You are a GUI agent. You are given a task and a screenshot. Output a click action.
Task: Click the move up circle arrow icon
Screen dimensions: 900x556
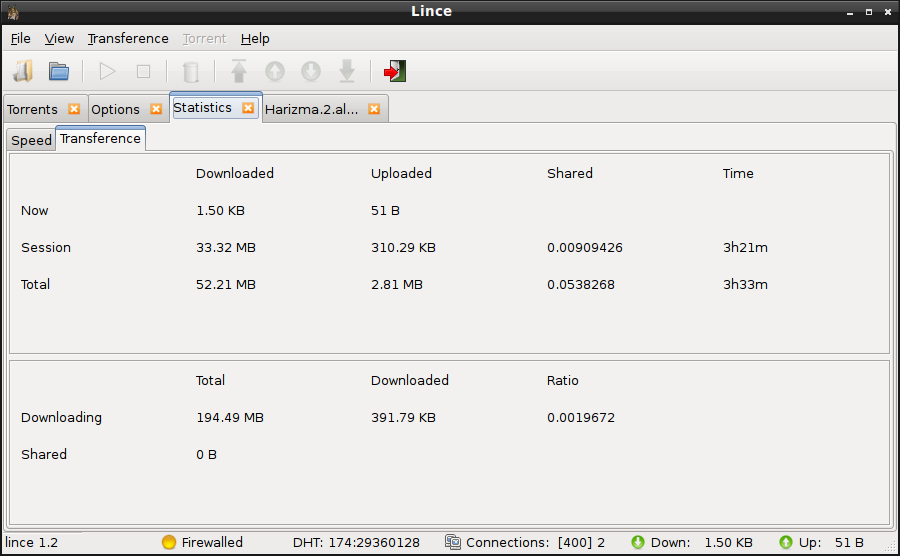tap(275, 72)
